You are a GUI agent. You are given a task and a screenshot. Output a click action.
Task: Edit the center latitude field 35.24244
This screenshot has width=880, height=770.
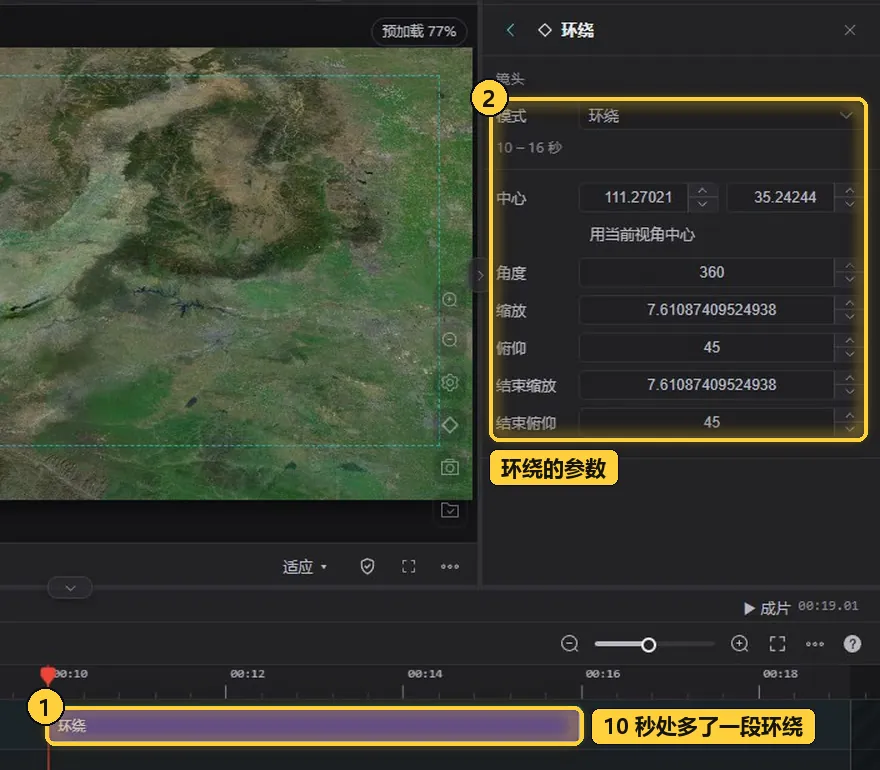[x=781, y=198]
